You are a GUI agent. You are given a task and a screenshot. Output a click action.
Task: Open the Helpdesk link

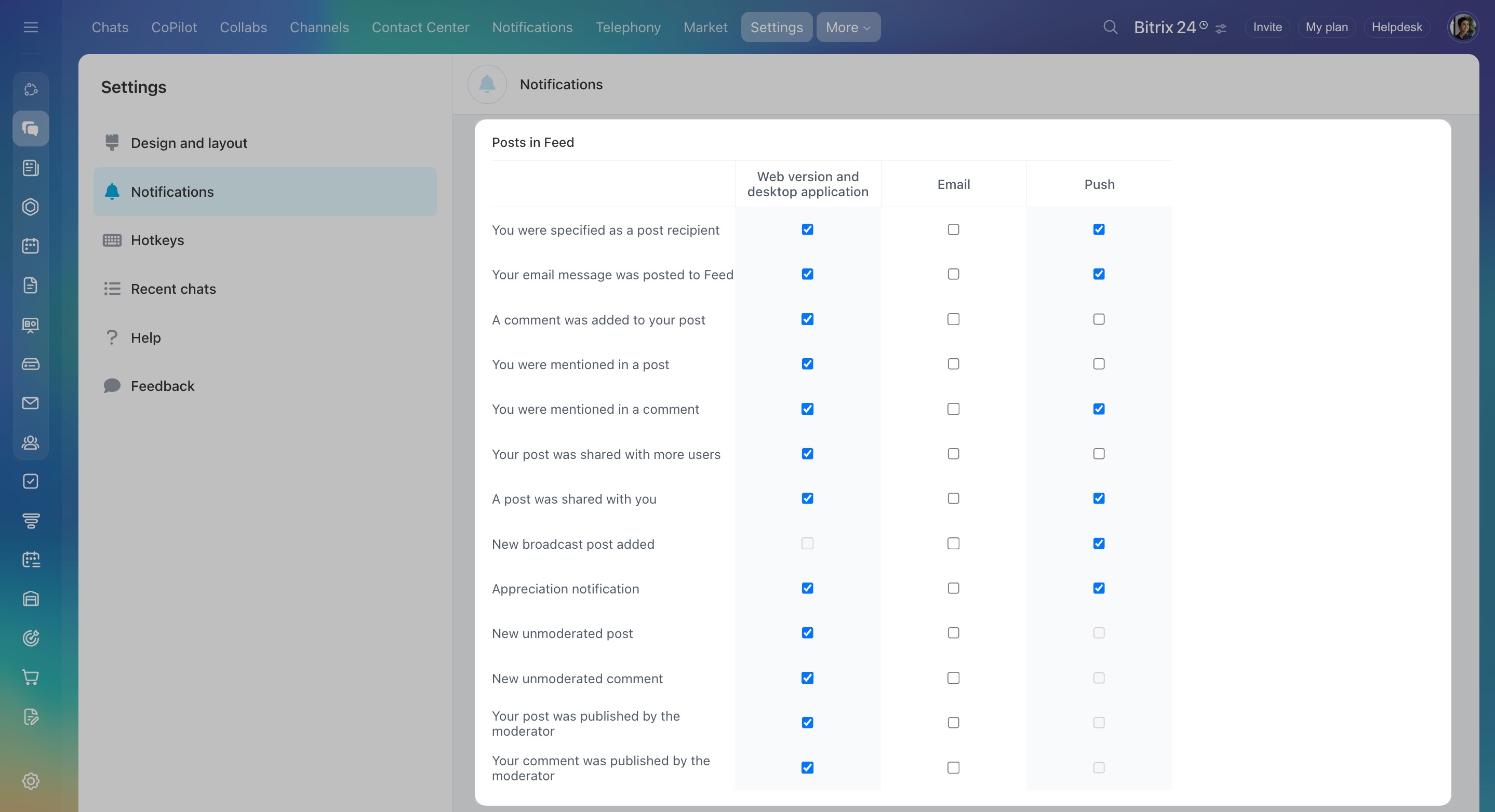(x=1396, y=28)
